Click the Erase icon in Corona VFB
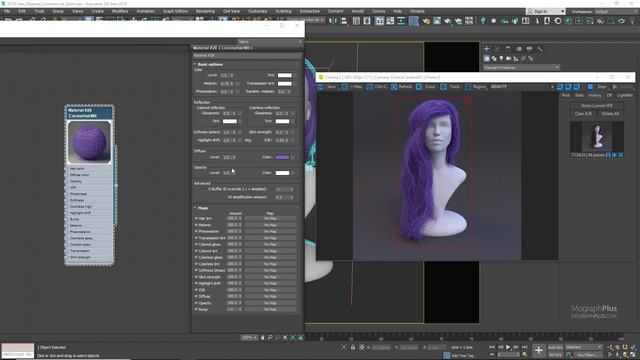The height and width of the screenshot is (360, 640). [419, 87]
